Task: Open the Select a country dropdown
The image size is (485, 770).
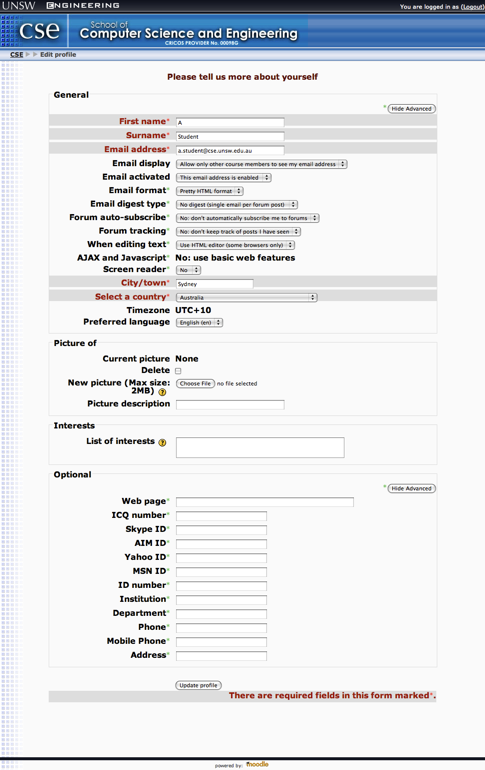Action: pos(246,298)
